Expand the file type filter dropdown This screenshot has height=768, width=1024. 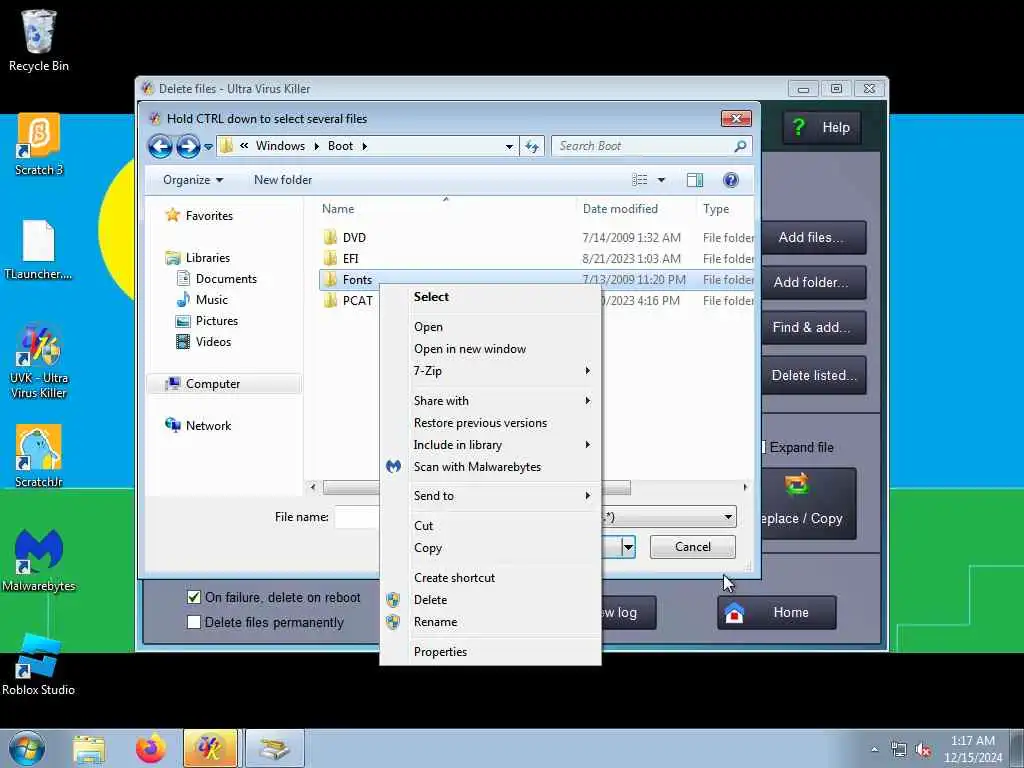click(728, 517)
